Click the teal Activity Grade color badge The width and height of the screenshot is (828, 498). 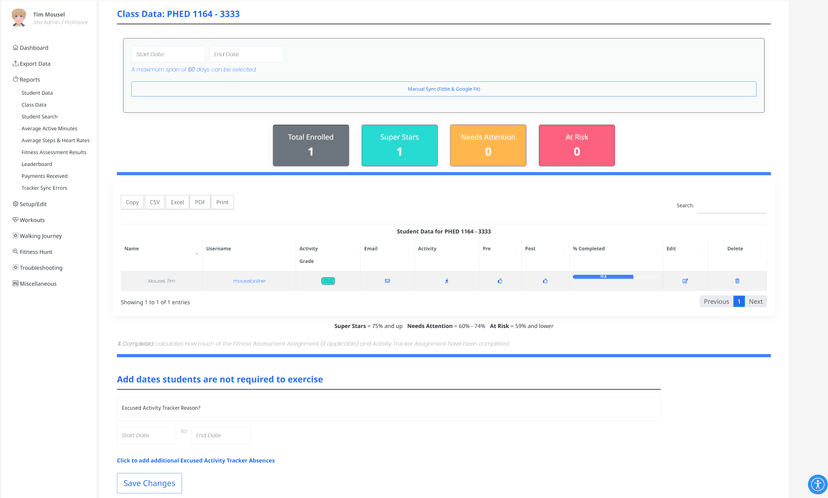point(328,281)
